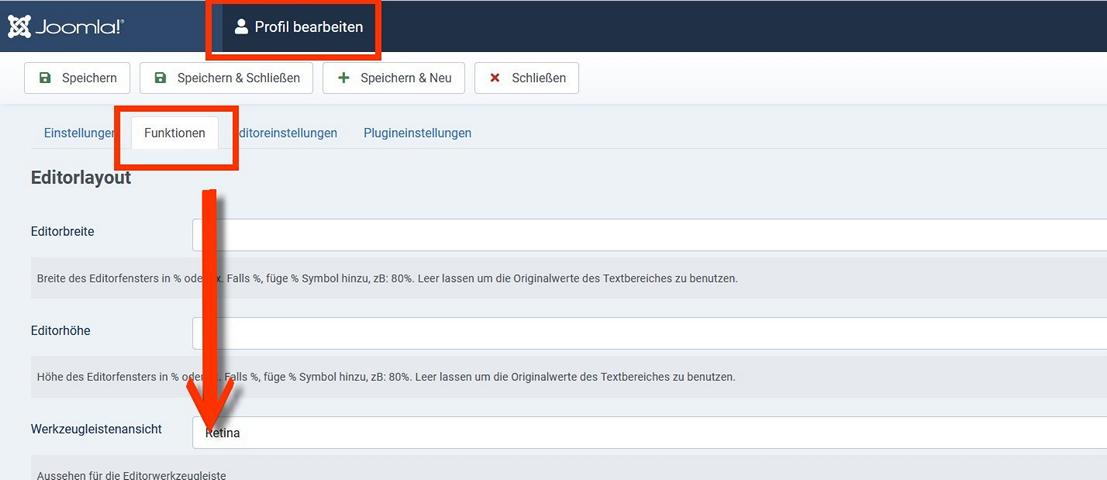Click the Editorbreite label
Viewport: 1107px width, 480px height.
pyautogui.click(x=63, y=231)
